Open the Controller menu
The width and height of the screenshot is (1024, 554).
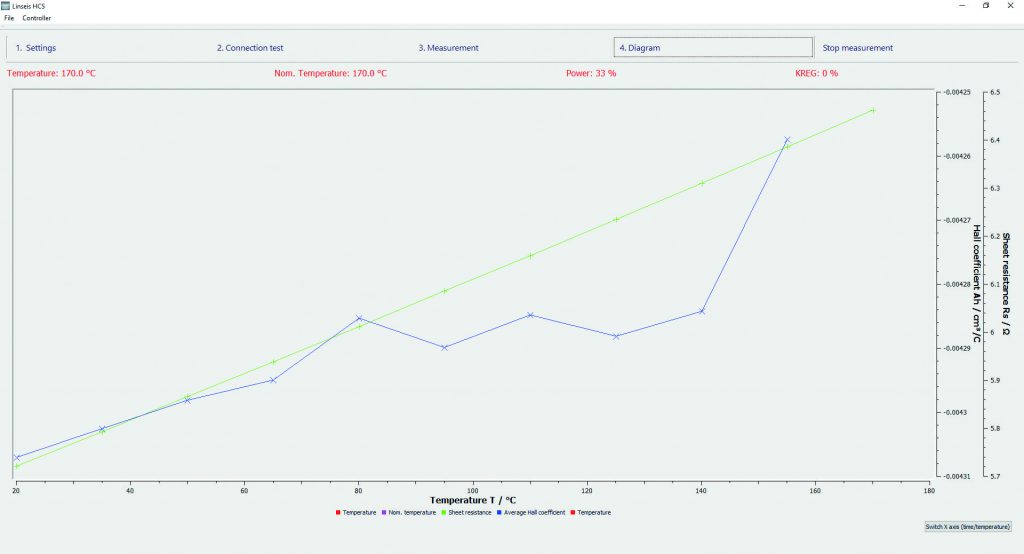coord(36,18)
